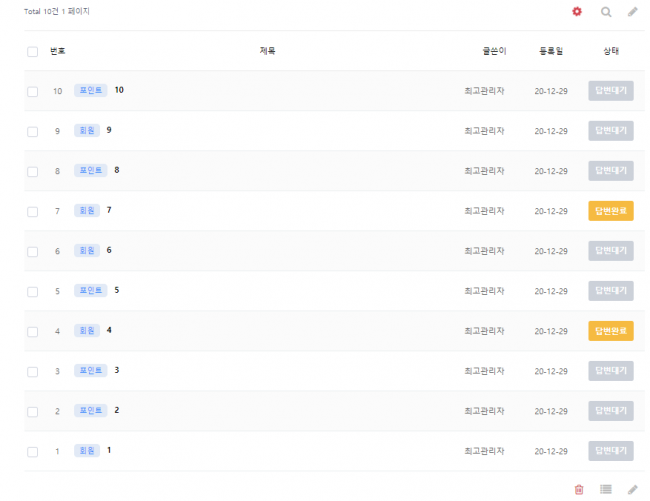Click the 20-12-29 date in row 5
Viewport: 650px width, 501px height.
click(x=551, y=291)
